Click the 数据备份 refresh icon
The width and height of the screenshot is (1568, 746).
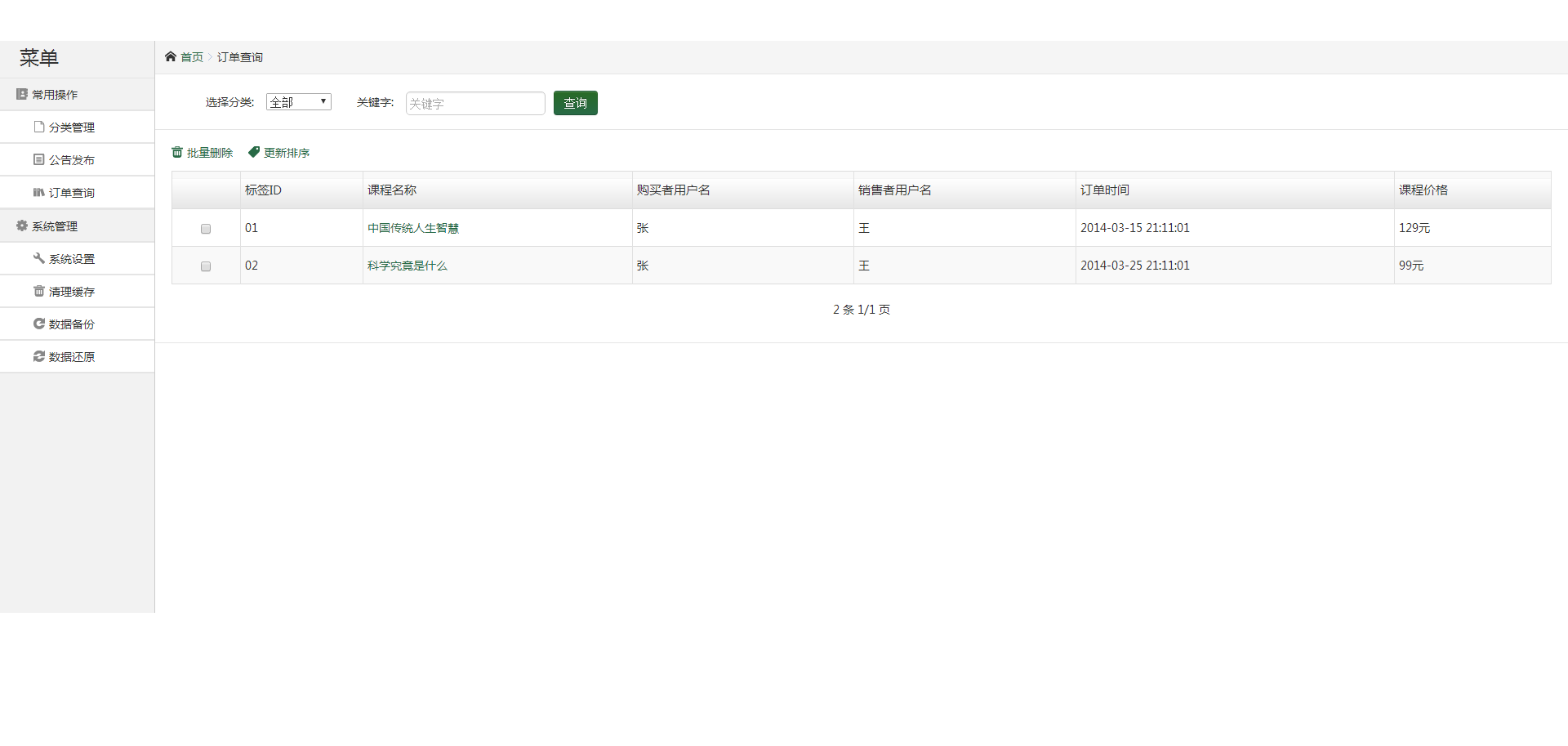[38, 324]
